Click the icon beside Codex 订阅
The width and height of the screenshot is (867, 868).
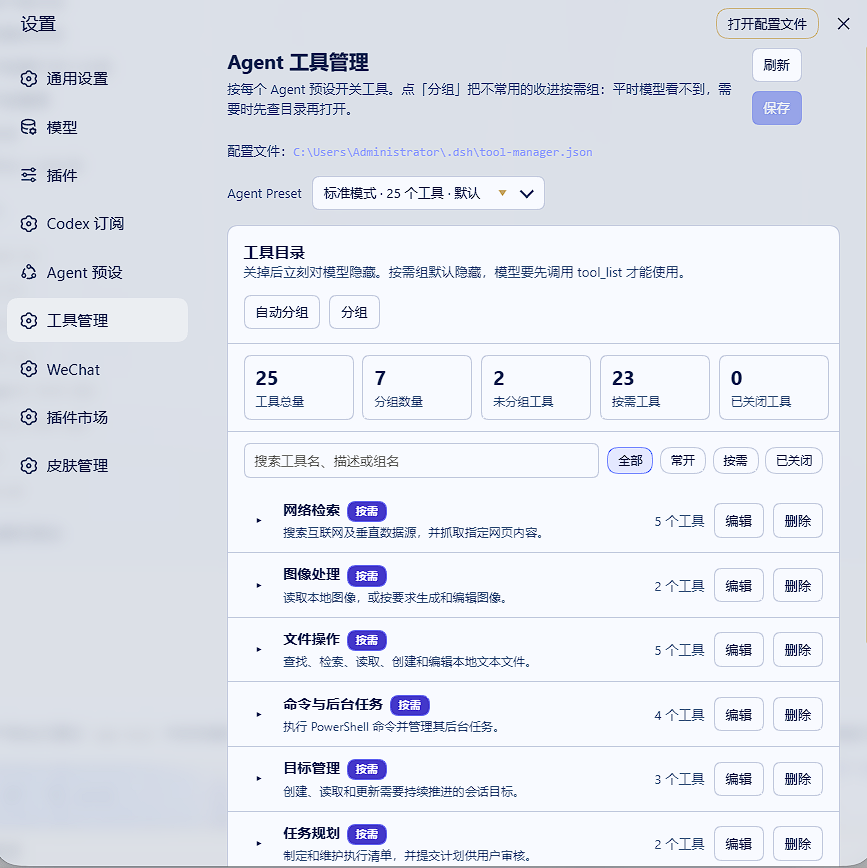29,224
